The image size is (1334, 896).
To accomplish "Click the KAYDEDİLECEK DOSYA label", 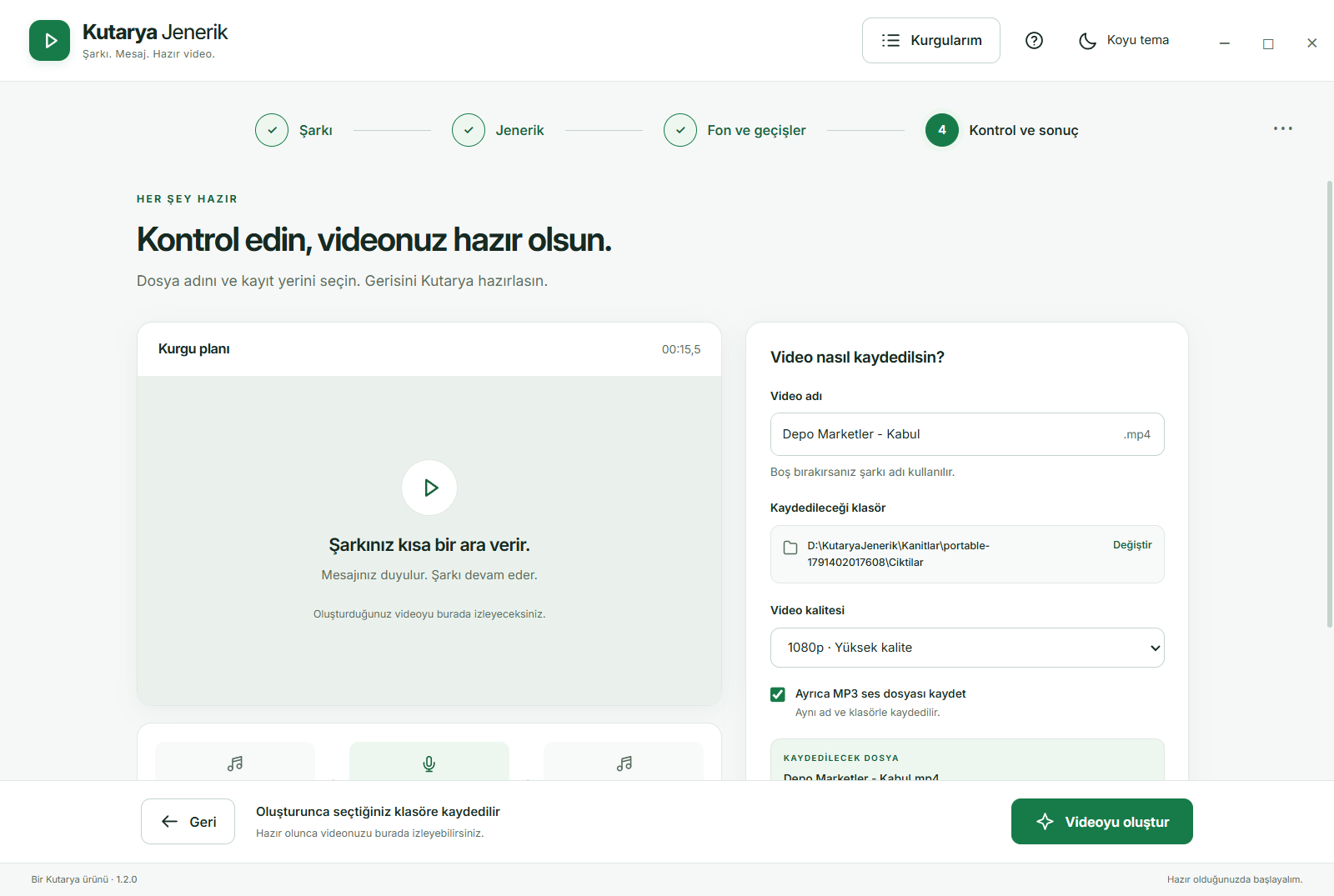I will click(x=841, y=758).
